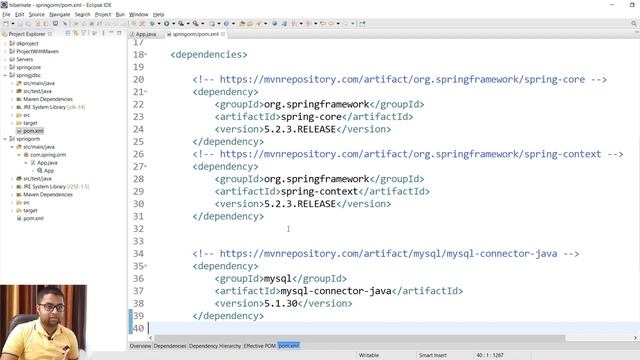The width and height of the screenshot is (640, 360).
Task: Select the pom.xml source tab at bottom
Action: (x=289, y=346)
